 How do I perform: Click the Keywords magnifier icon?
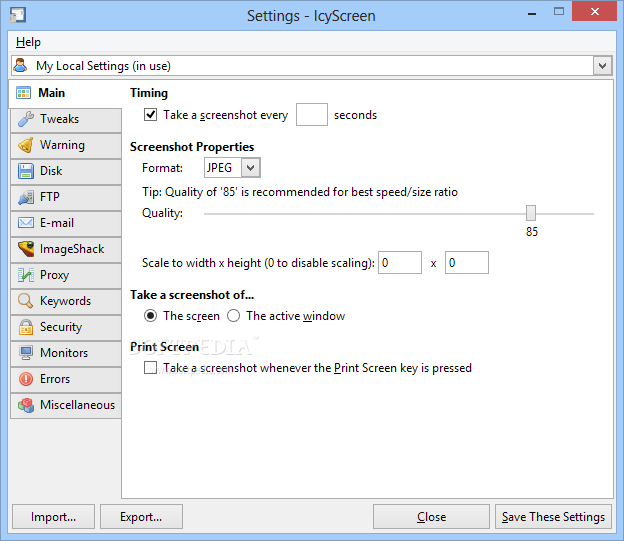coord(26,301)
